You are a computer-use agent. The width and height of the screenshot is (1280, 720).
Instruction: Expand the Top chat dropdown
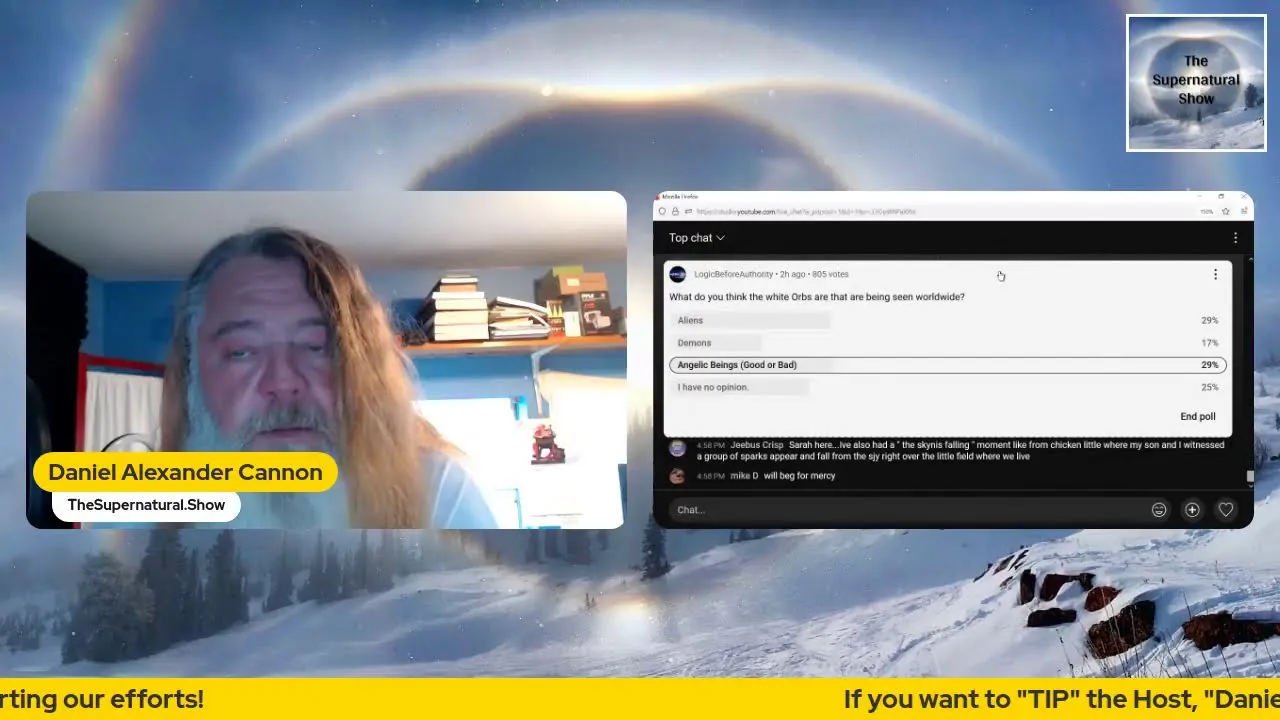(697, 238)
